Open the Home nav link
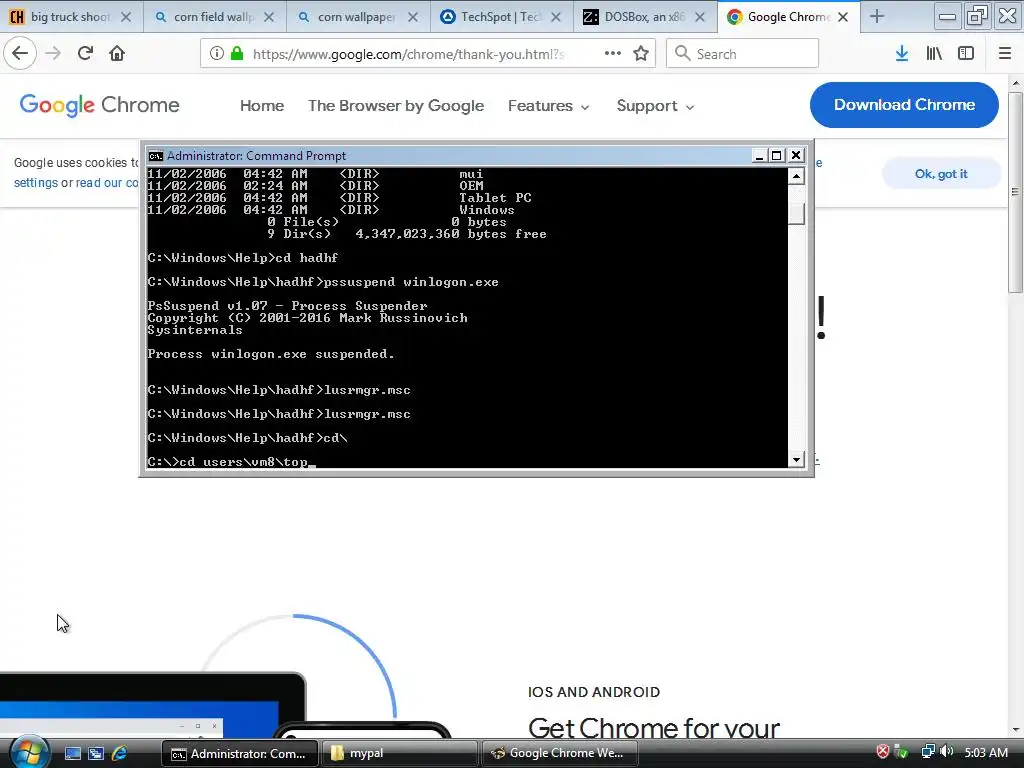Viewport: 1024px width, 768px height. coord(262,106)
